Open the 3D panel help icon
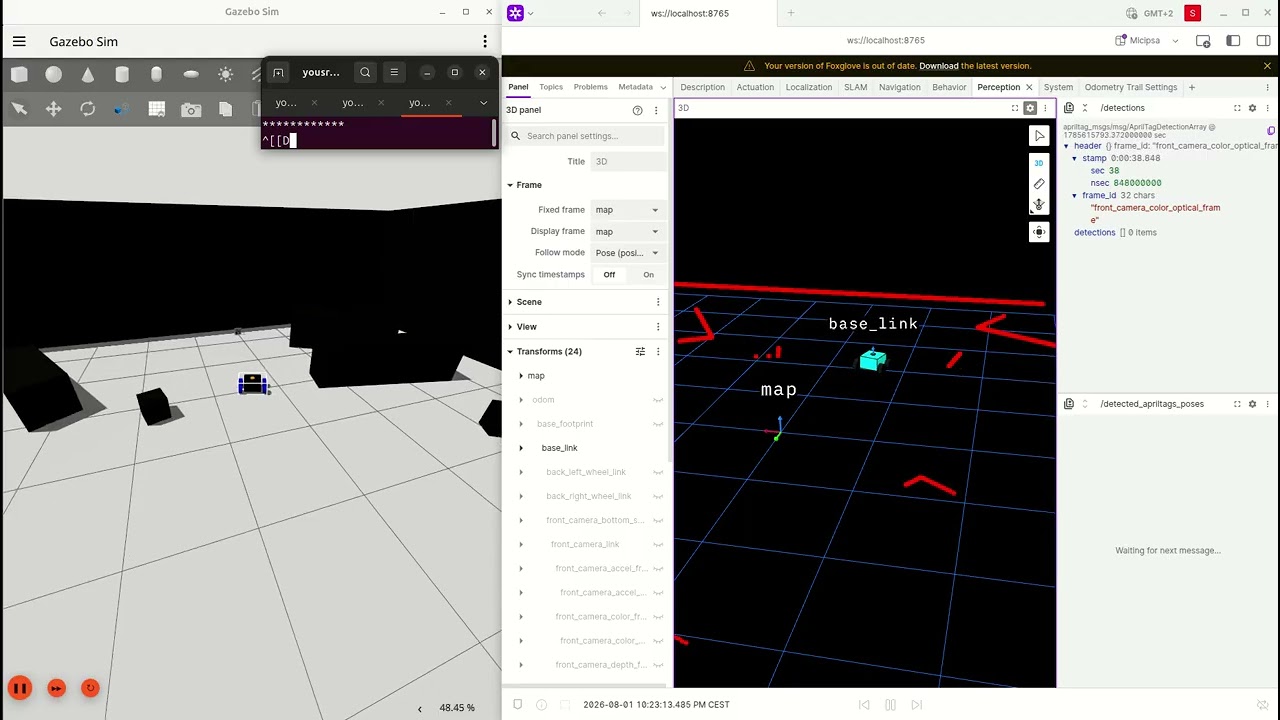 (638, 110)
